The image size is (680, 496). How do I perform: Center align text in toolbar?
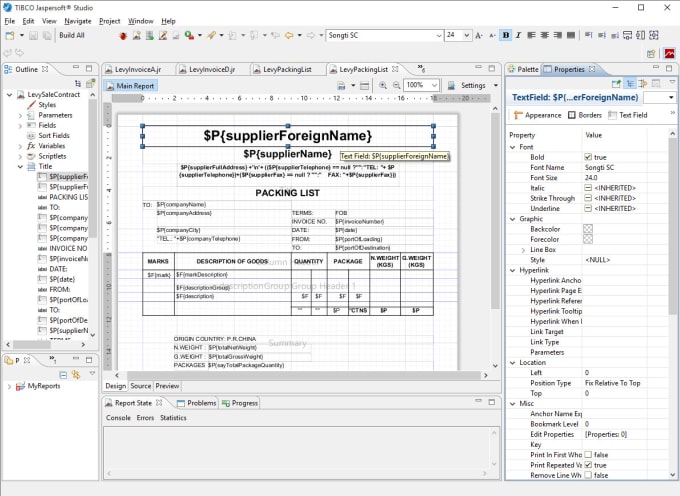pos(545,35)
